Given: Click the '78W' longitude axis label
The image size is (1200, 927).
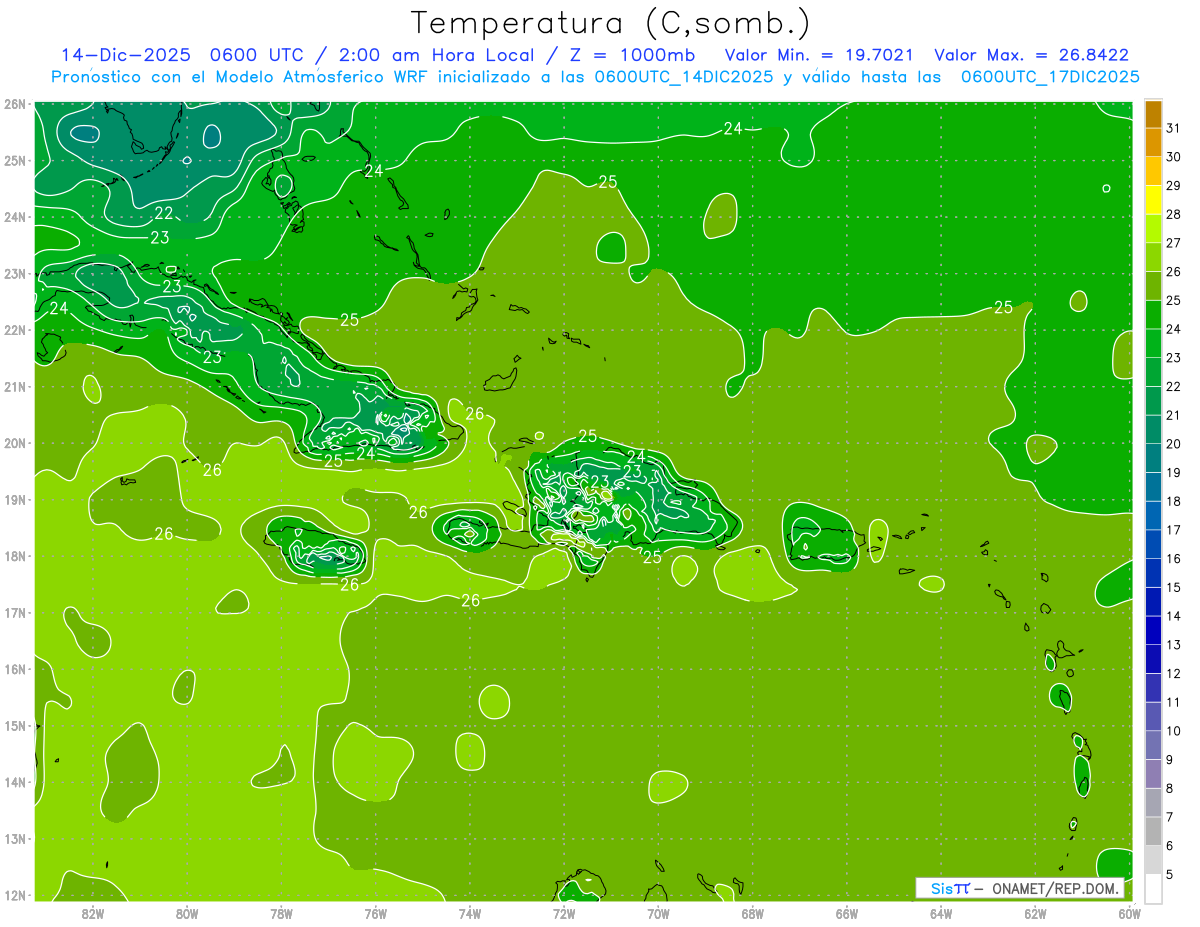Looking at the screenshot, I should point(281,913).
